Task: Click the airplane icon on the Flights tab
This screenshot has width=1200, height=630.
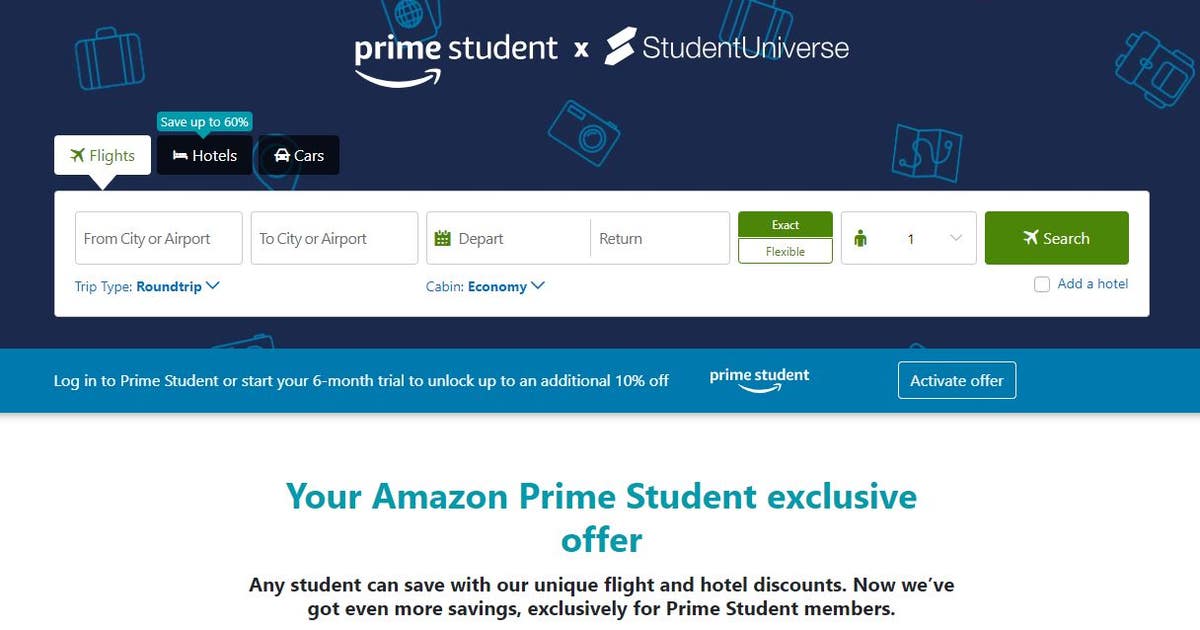Action: click(77, 155)
